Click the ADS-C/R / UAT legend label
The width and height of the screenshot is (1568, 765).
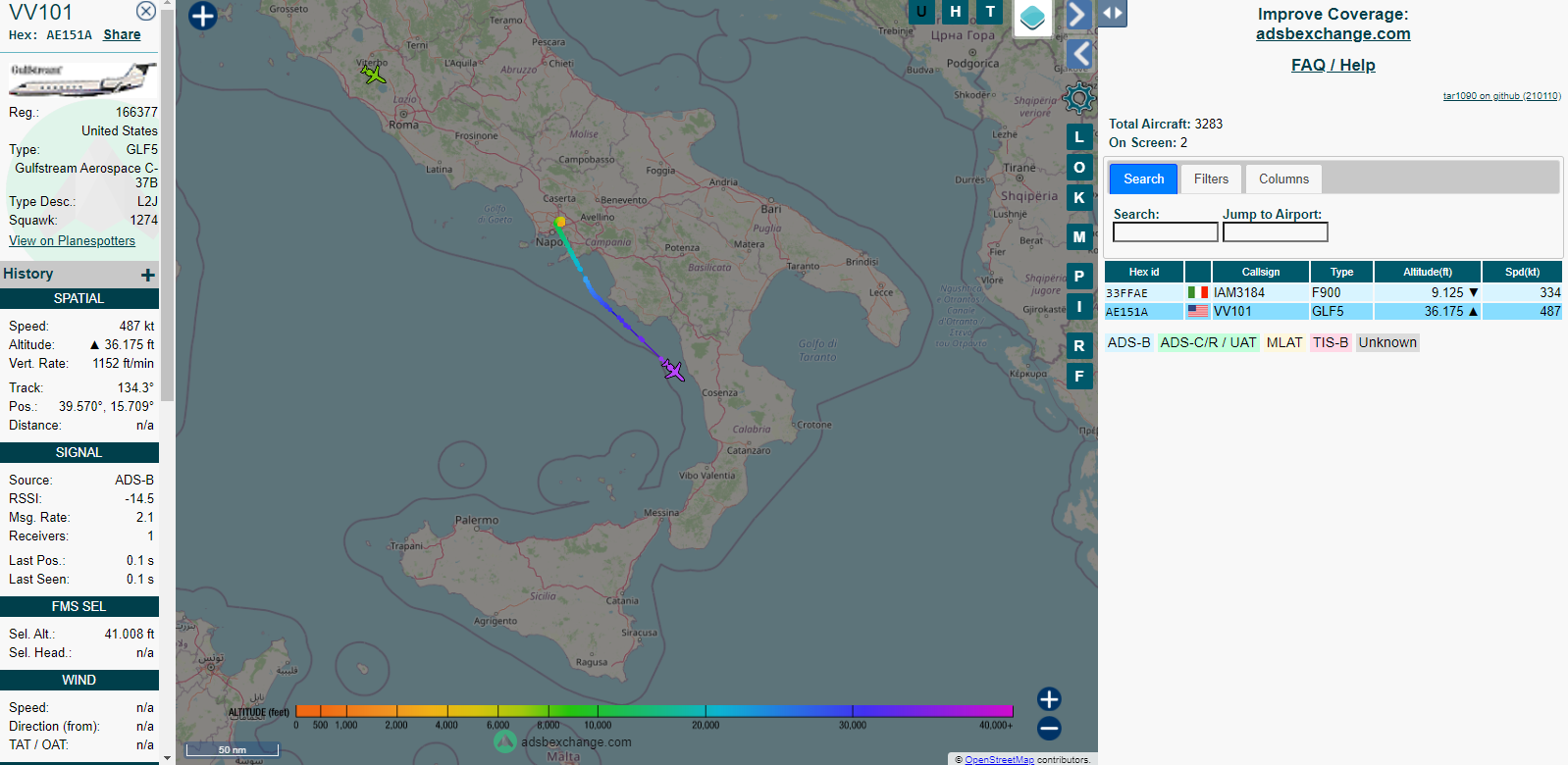(x=1208, y=342)
